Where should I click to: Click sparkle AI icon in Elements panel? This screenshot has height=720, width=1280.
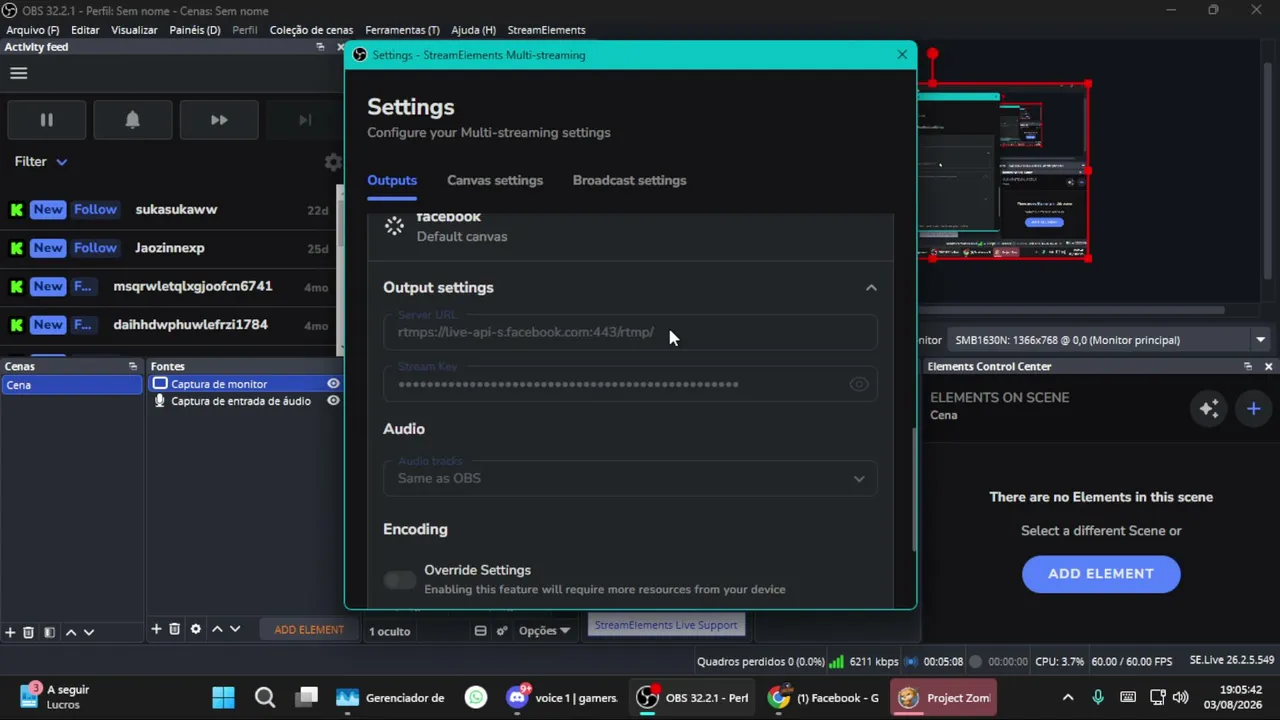coord(1209,408)
